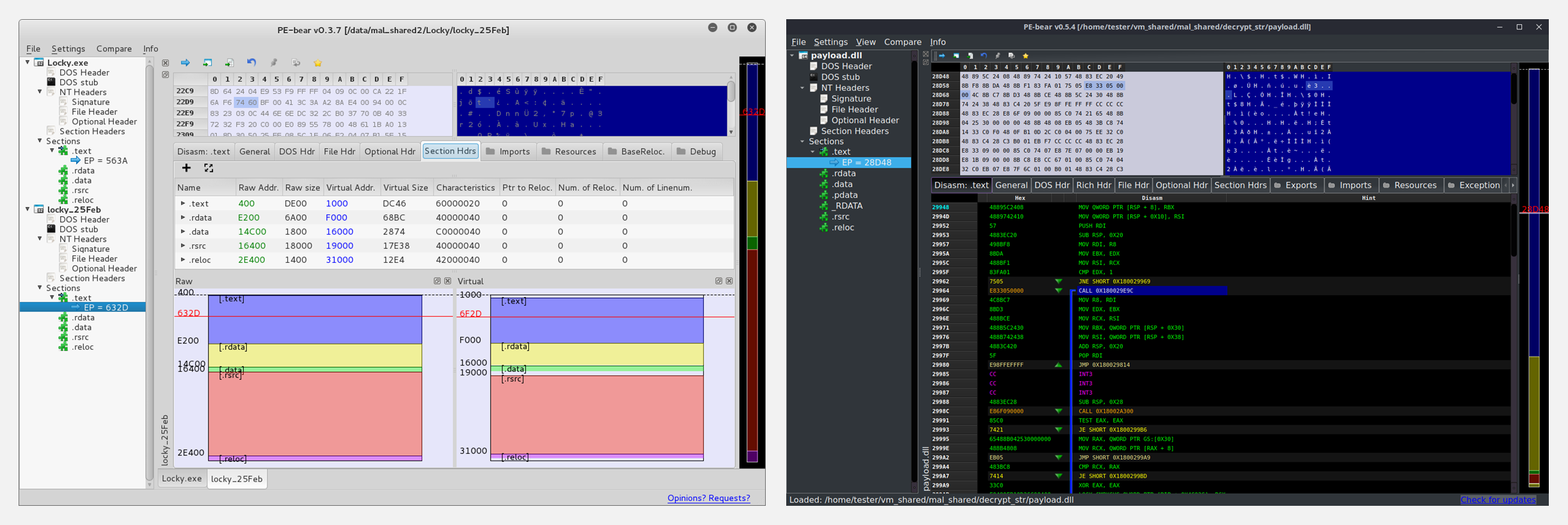Collapse NT Headers under payload.dll
The image size is (1568, 525).
coord(802,88)
